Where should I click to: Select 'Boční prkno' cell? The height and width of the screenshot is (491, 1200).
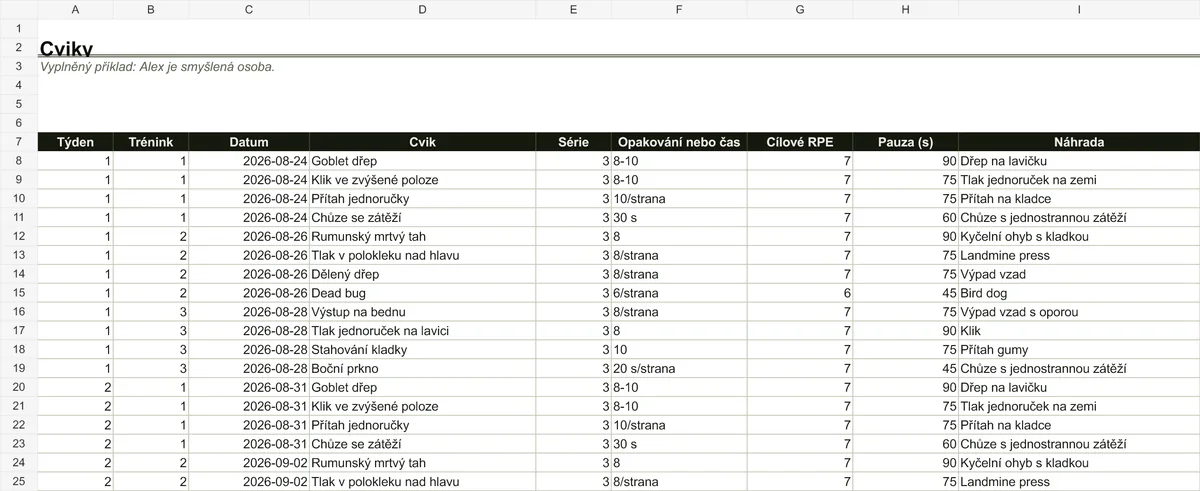[x=422, y=369]
